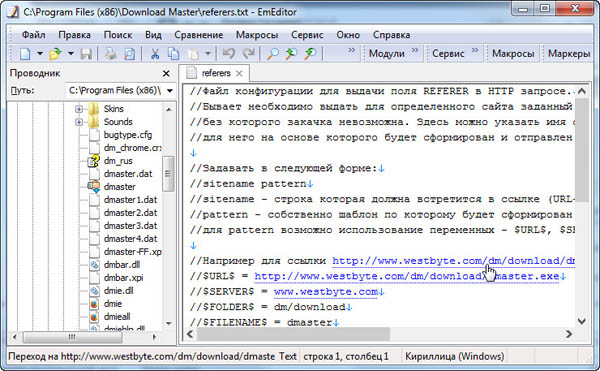Viewport: 600px width, 371px height.
Task: Select the dm_rus help file
Action: coord(118,161)
